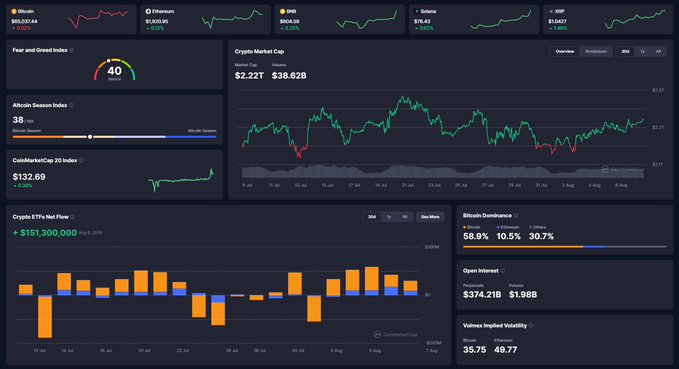Click the CoinMarketCap 20 Index title
This screenshot has width=679, height=369.
click(45, 160)
